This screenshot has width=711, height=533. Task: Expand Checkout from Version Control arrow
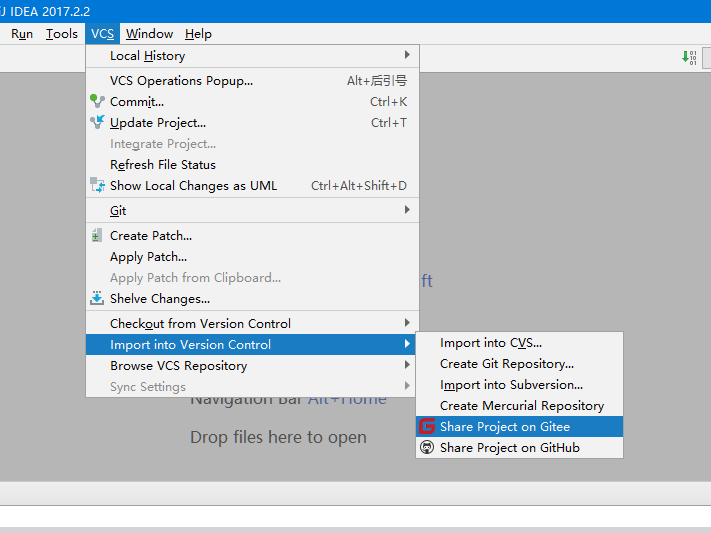click(x=407, y=323)
